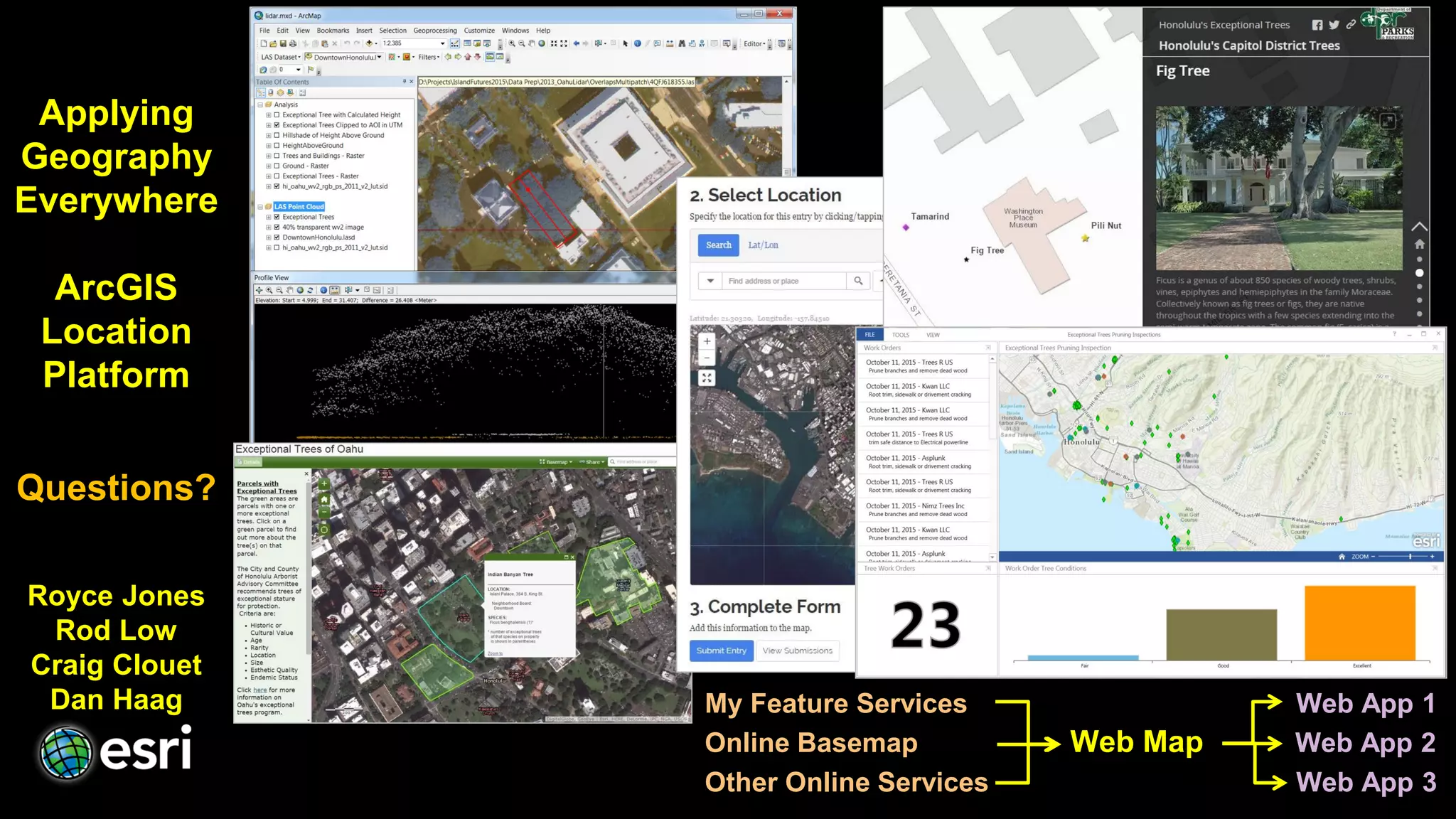This screenshot has height=819, width=1456.
Task: Click the Identify icon in Profile View
Action: 323,290
